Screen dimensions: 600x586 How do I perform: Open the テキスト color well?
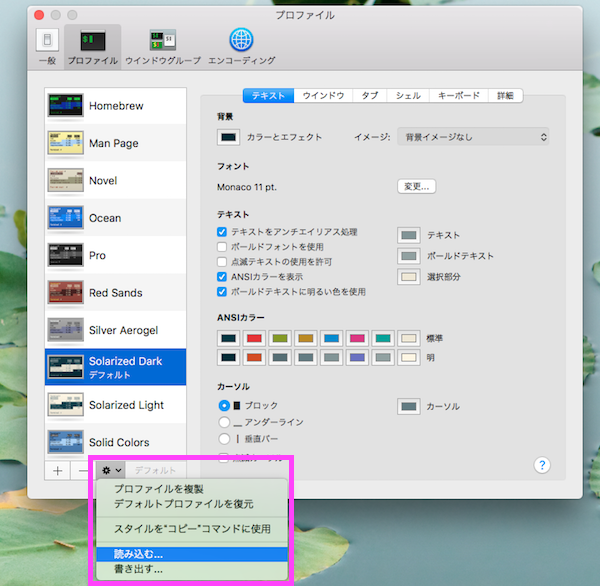[x=409, y=235]
